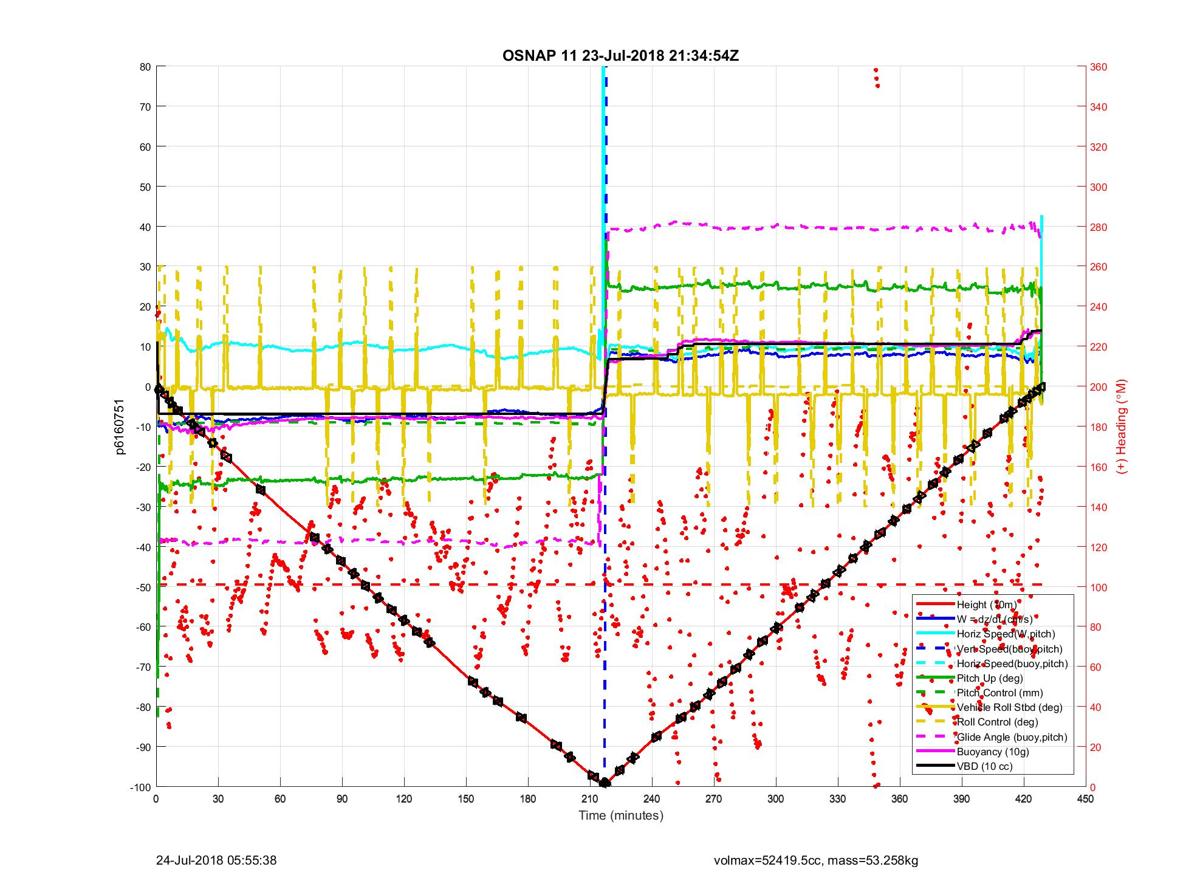Image resolution: width=1200 pixels, height=885 pixels.
Task: Select the left-axis tick label "-70"
Action: pos(141,667)
